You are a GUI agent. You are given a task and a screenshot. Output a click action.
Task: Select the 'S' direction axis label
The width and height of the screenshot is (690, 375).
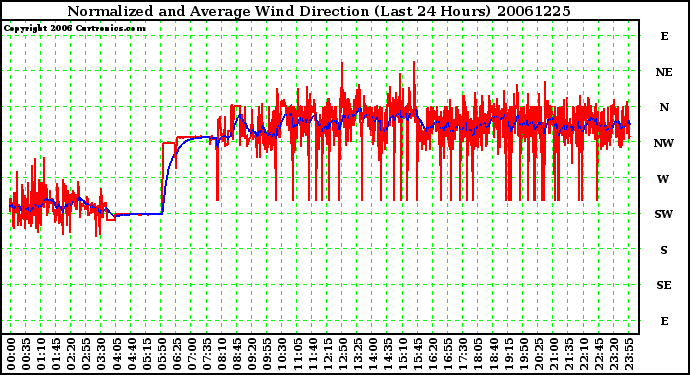coord(664,250)
